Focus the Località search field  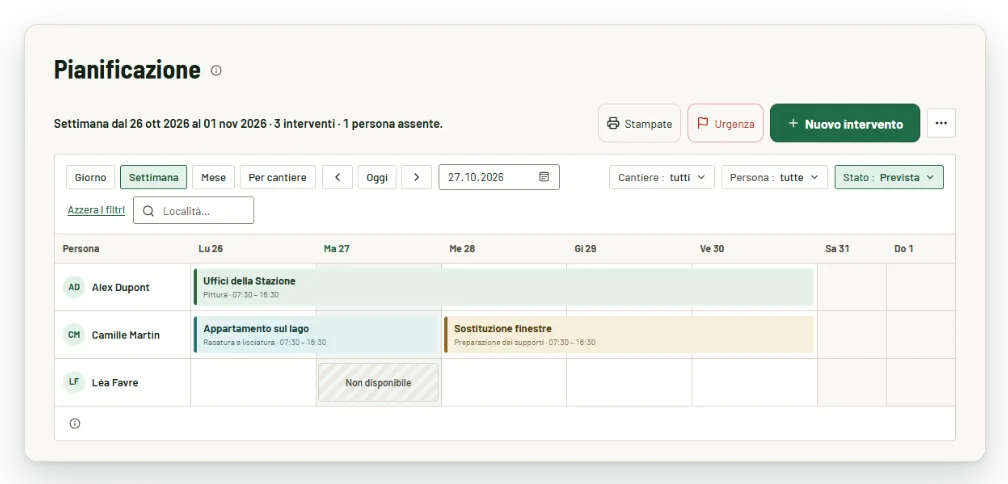coord(194,210)
